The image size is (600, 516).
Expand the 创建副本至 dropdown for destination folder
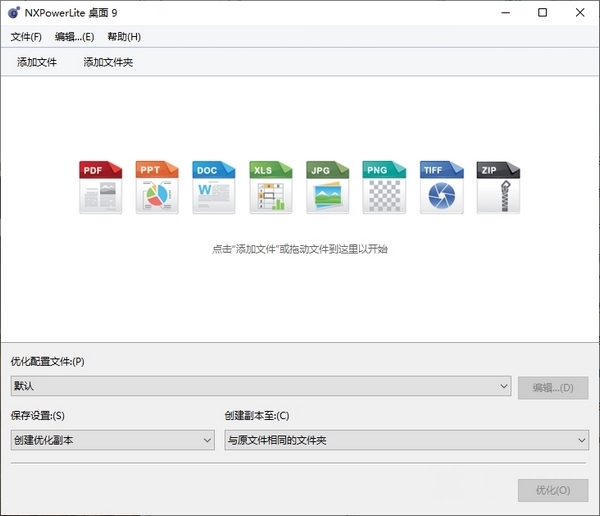(406, 440)
